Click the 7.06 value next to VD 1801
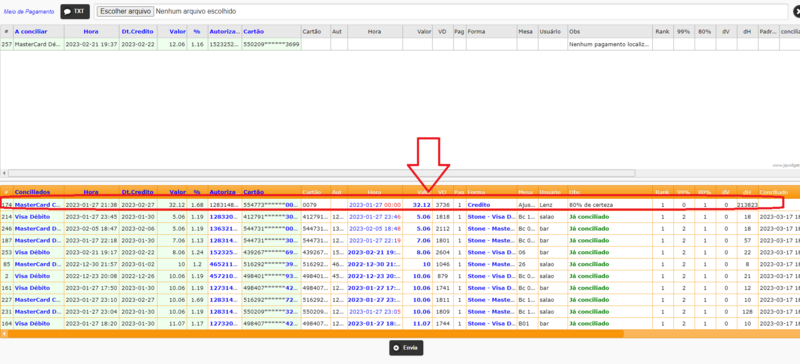Screen dimensions: 800x364 (423, 240)
